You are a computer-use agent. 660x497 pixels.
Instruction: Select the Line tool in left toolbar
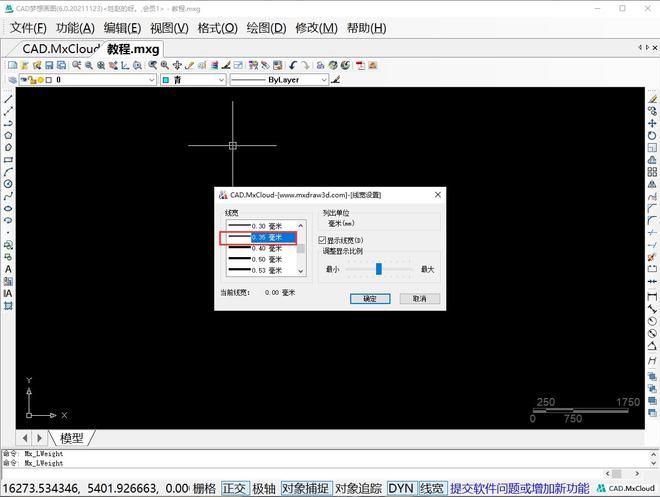8,99
